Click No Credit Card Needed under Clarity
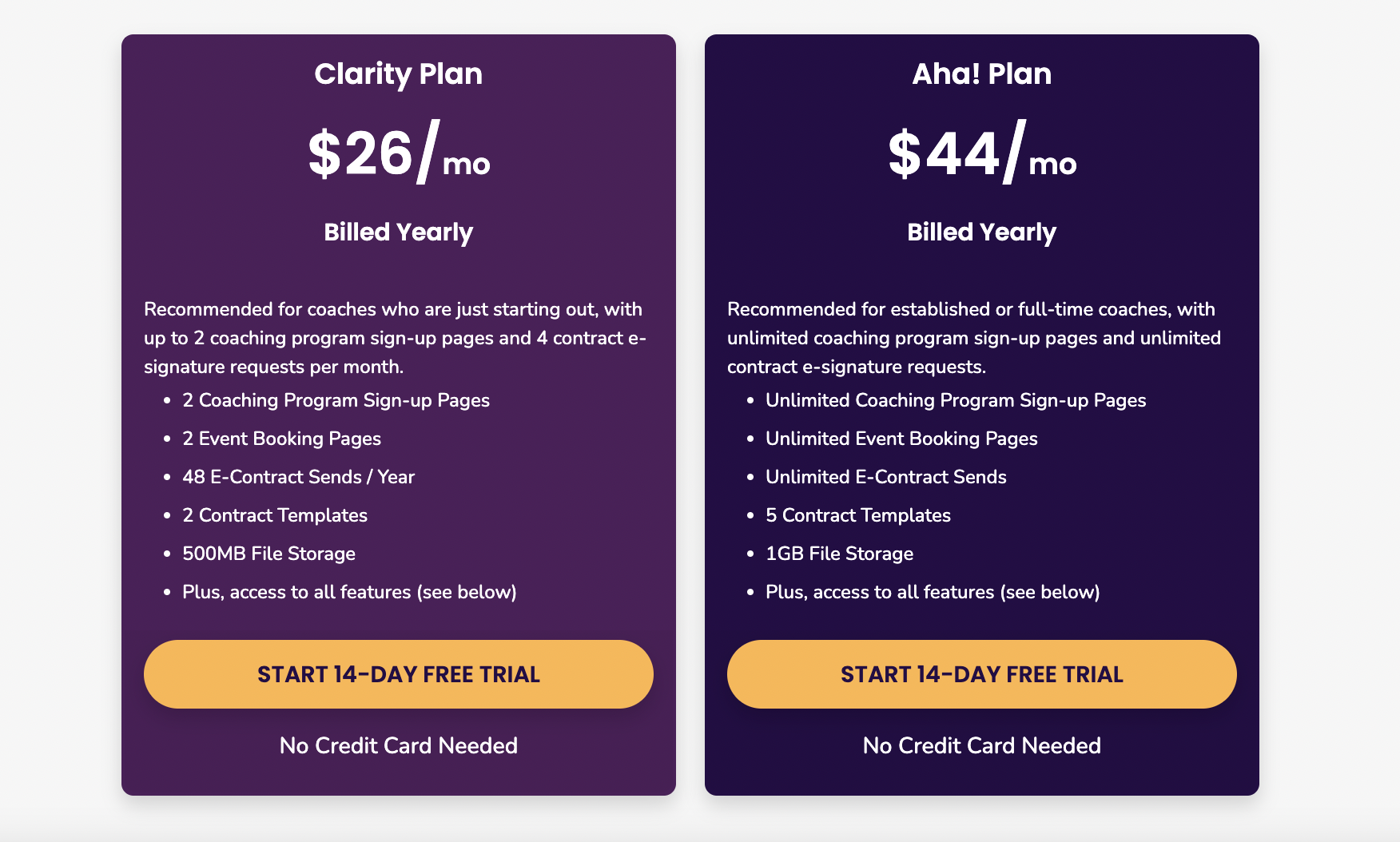Screen dimensions: 1400x842 pyautogui.click(x=399, y=745)
